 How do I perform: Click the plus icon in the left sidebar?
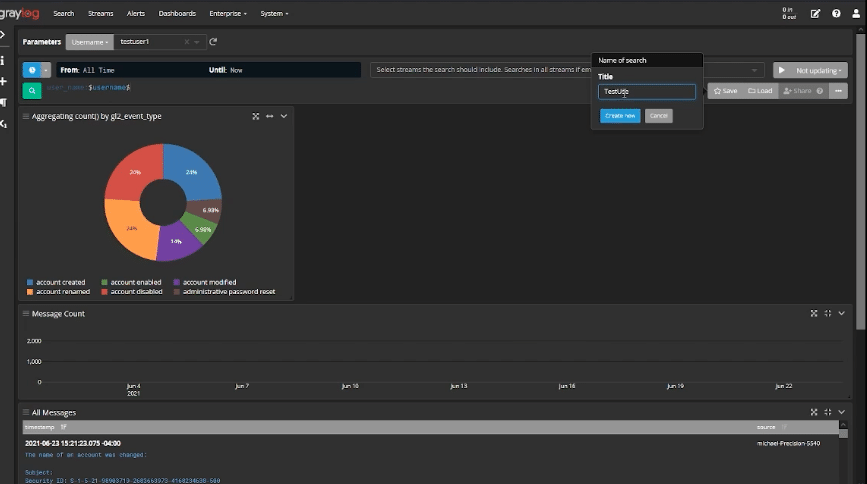pos(4,81)
